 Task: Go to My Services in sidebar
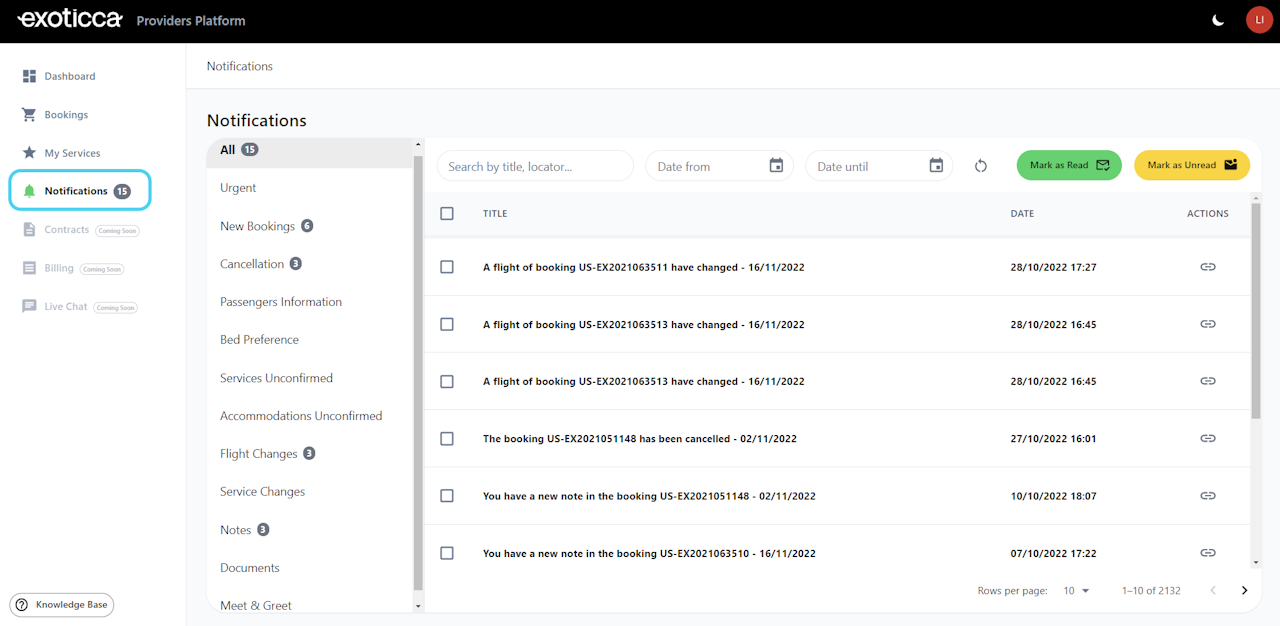72,153
